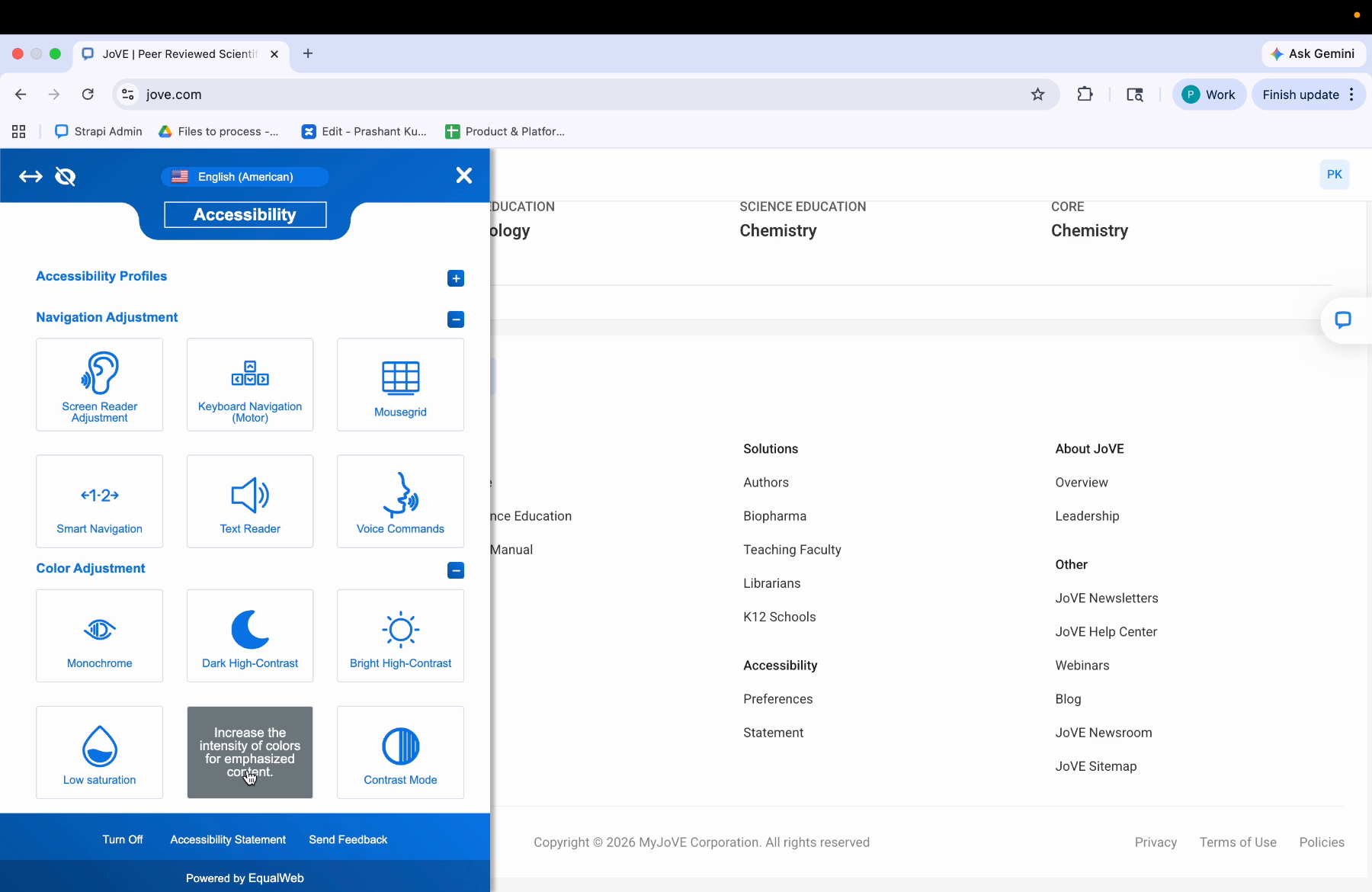Open the Strapi Admin bookmark
The height and width of the screenshot is (892, 1372).
click(99, 132)
